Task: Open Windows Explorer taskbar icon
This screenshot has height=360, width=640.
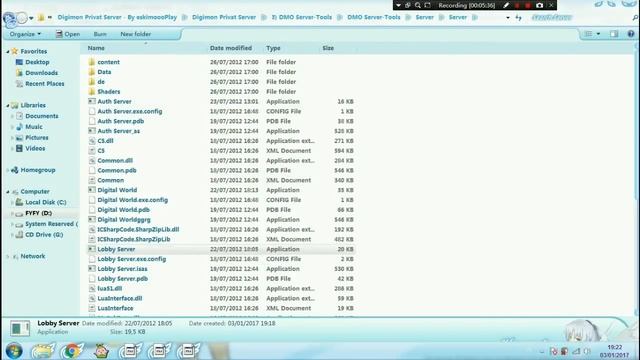Action: point(43,351)
